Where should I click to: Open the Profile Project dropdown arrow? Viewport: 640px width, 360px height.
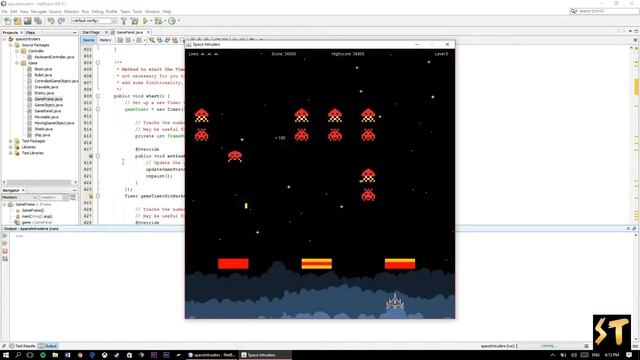(x=178, y=21)
